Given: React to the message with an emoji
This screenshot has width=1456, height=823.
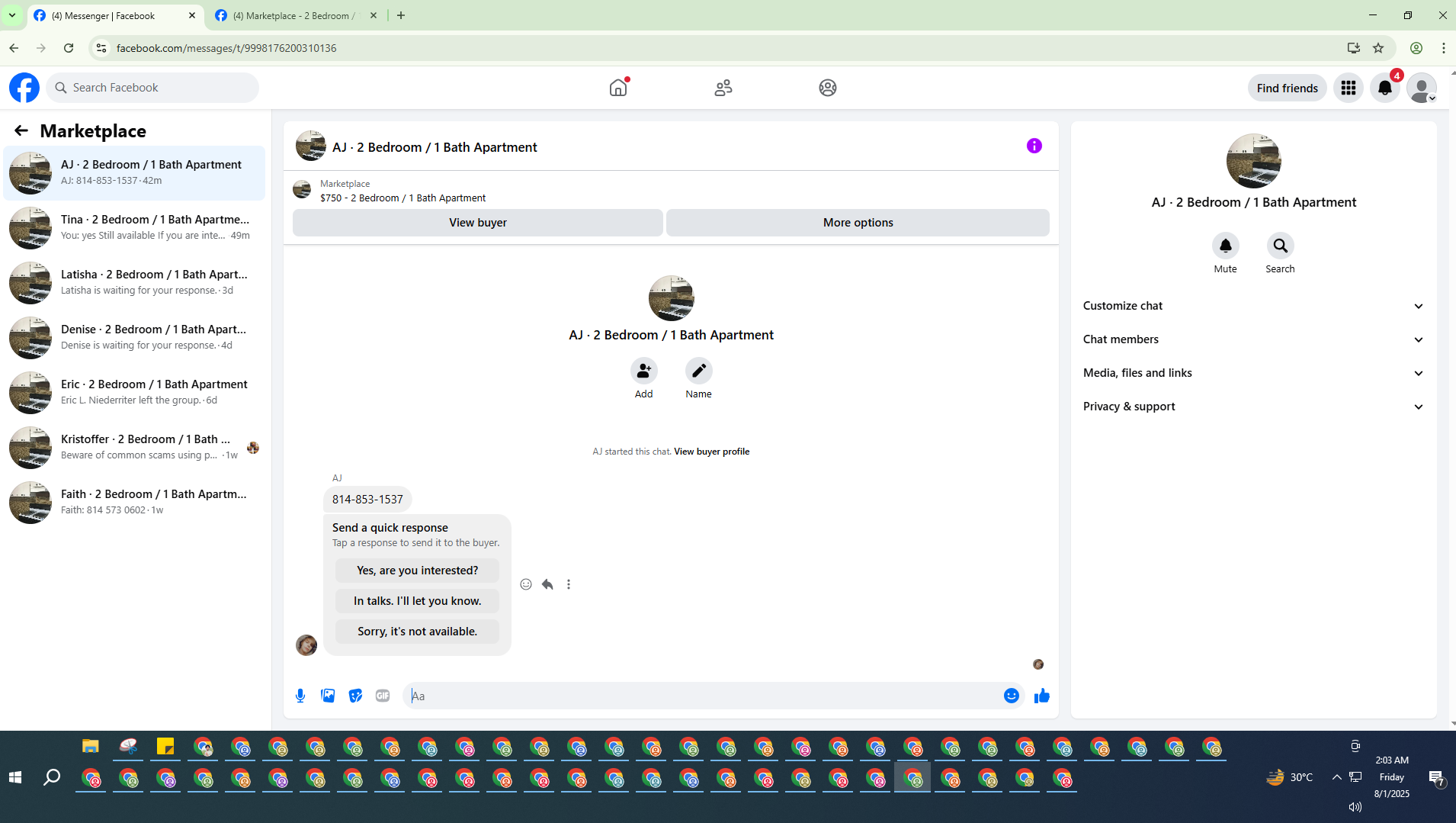Looking at the screenshot, I should (526, 584).
